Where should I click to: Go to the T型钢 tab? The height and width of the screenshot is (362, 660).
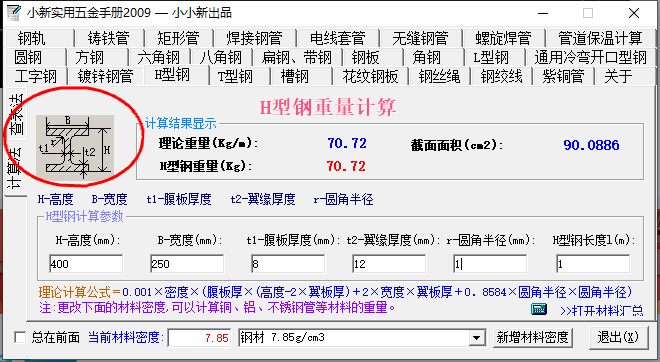point(236,76)
